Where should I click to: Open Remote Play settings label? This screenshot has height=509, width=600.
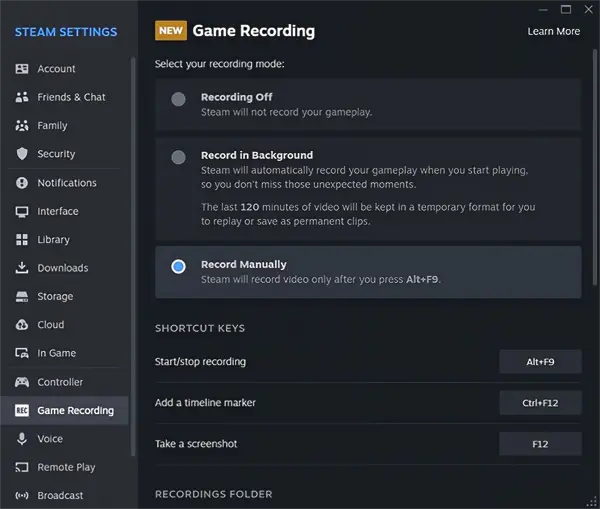click(x=66, y=467)
